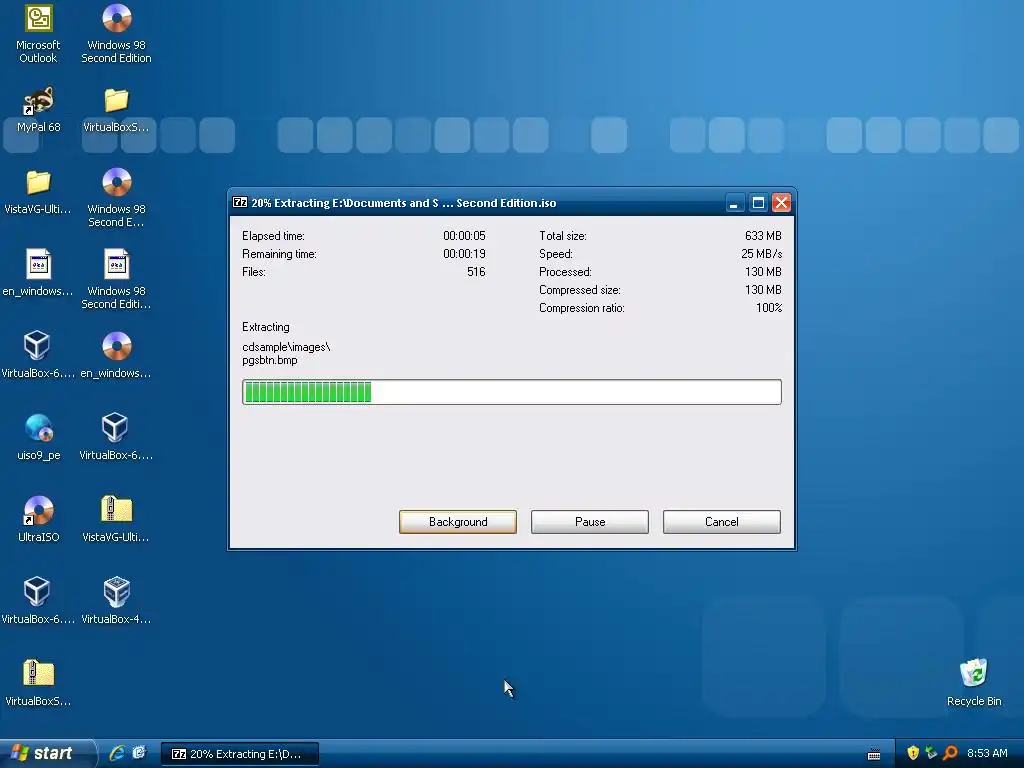Viewport: 1024px width, 768px height.
Task: Click the Compression ratio label
Action: [582, 308]
